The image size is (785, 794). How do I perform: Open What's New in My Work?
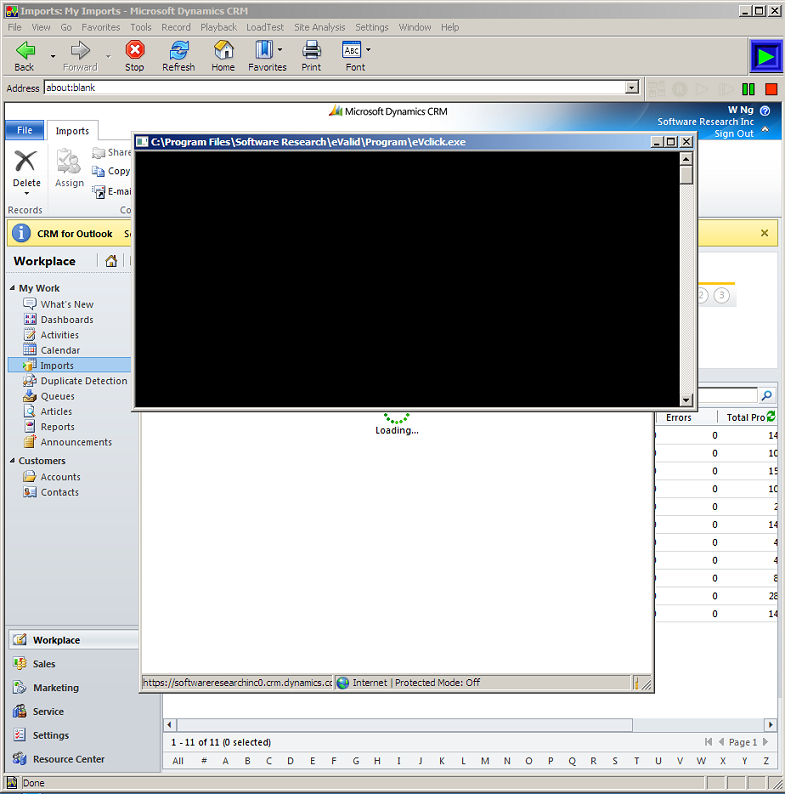click(x=67, y=304)
